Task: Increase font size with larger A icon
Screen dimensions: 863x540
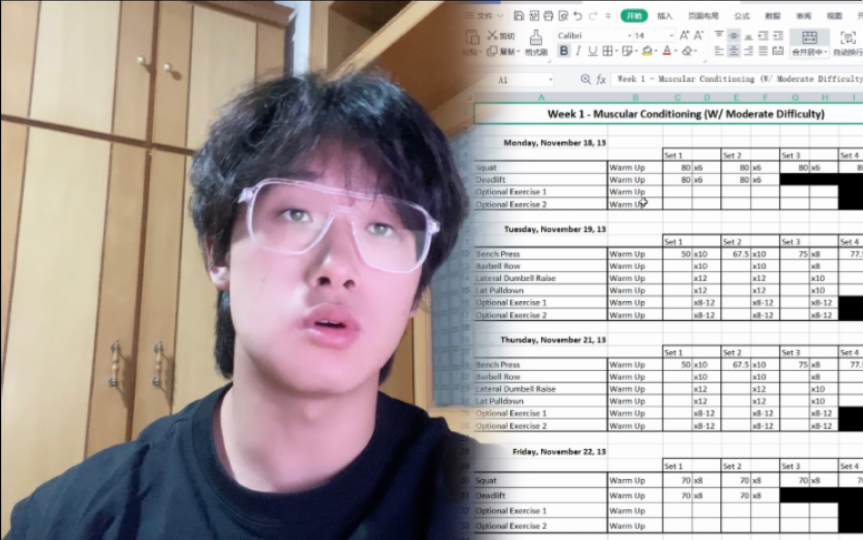Action: (684, 35)
